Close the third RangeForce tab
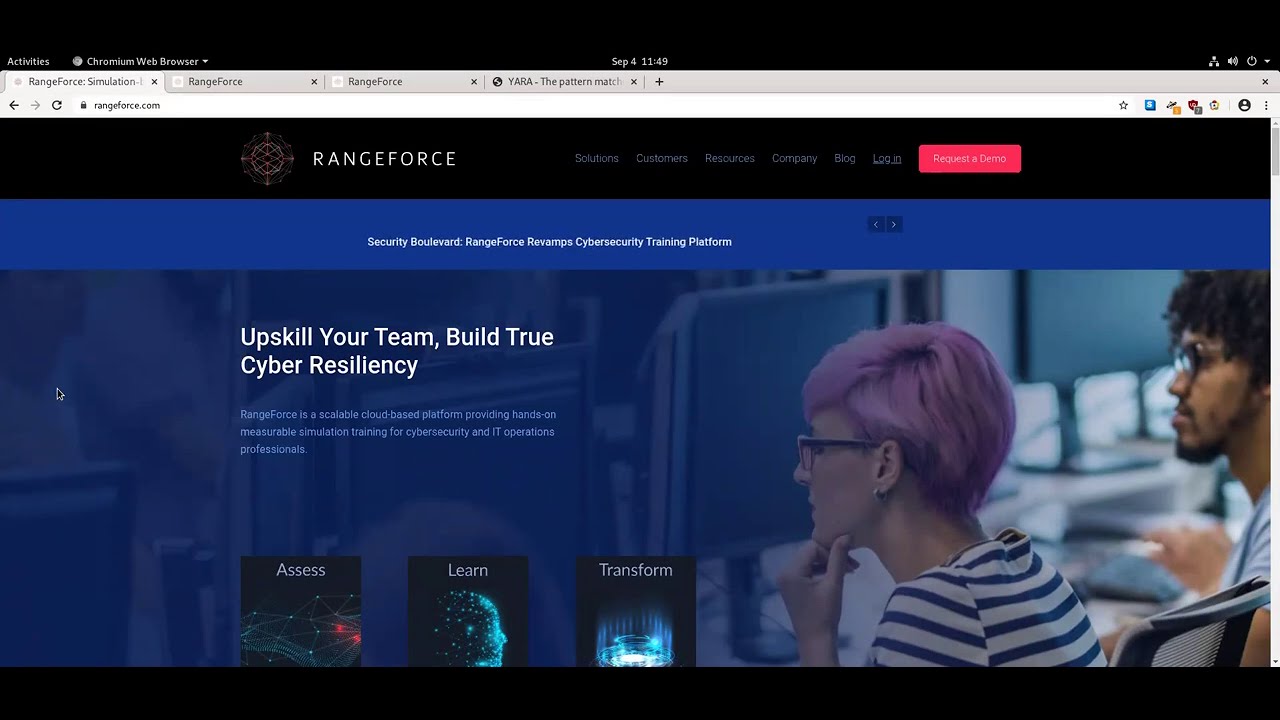1280x720 pixels. tap(474, 82)
